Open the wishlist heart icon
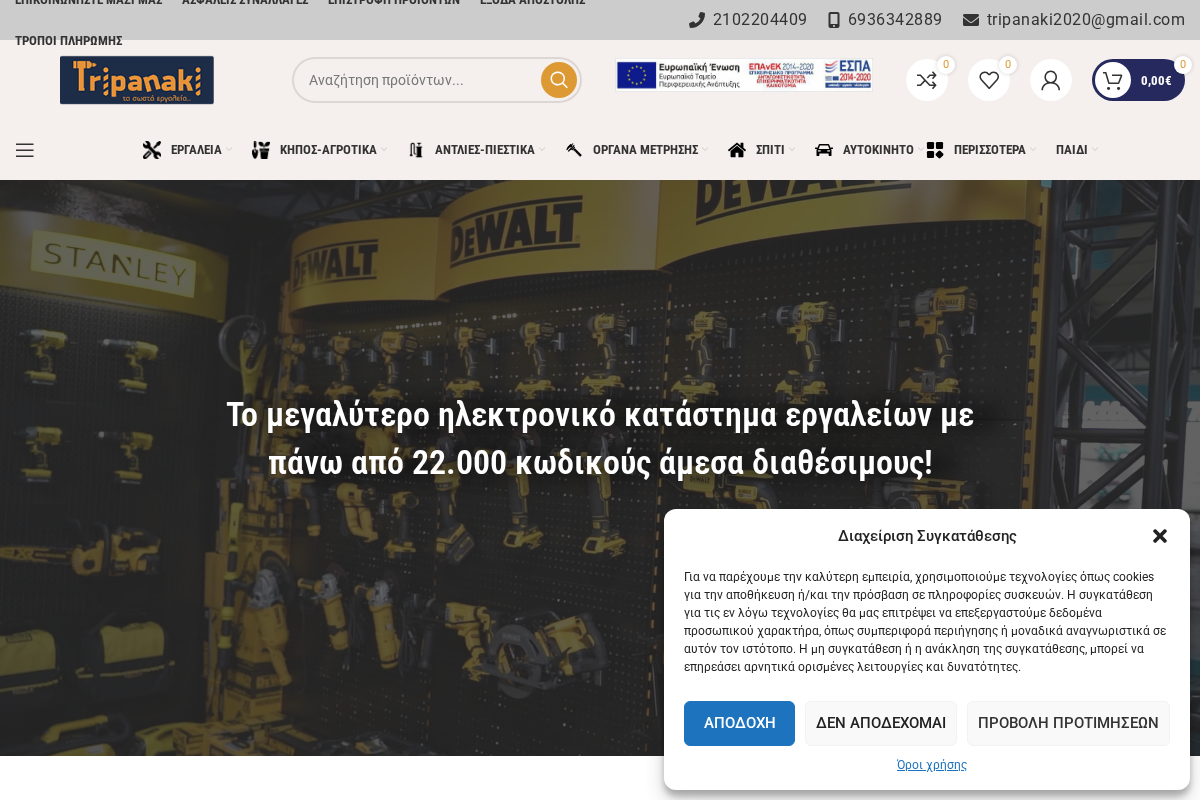This screenshot has height=800, width=1200. pos(989,80)
